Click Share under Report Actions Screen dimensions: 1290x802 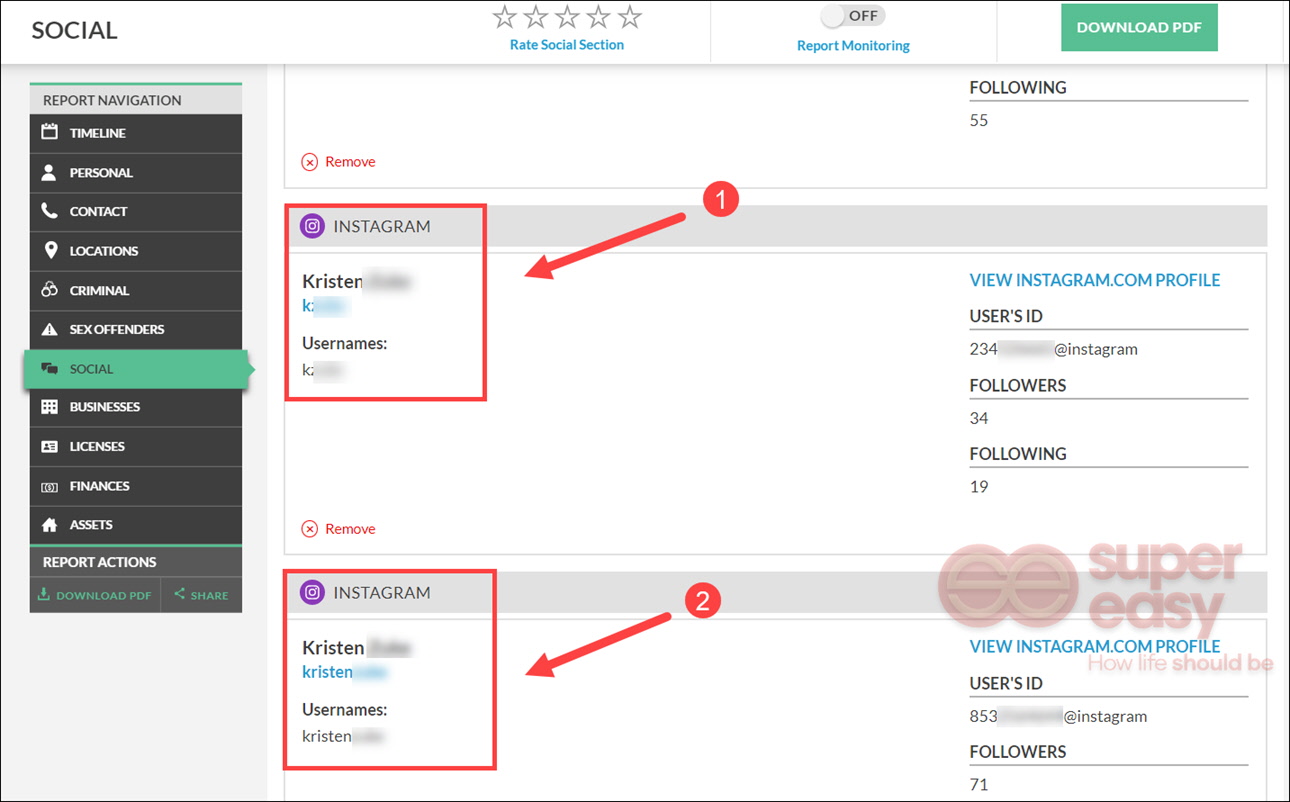(202, 595)
